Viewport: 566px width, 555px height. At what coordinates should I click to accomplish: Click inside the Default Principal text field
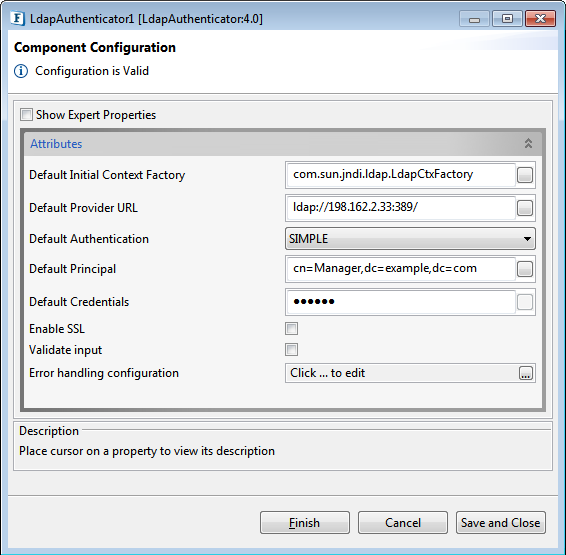pos(401,269)
